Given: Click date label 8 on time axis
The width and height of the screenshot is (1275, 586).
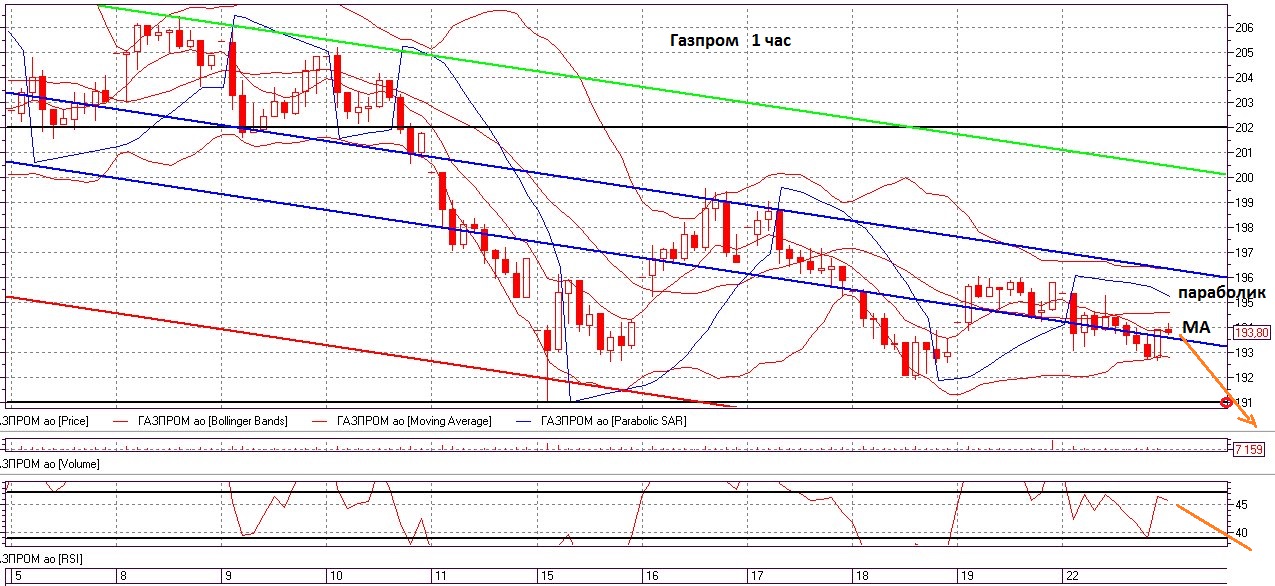Looking at the screenshot, I should coord(122,577).
